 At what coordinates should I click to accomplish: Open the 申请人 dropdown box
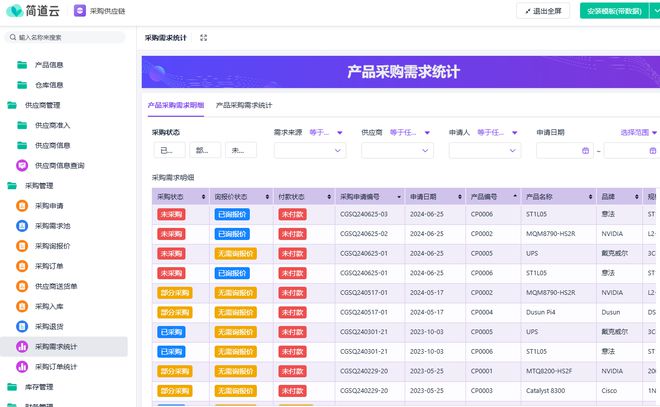pyautogui.click(x=485, y=150)
